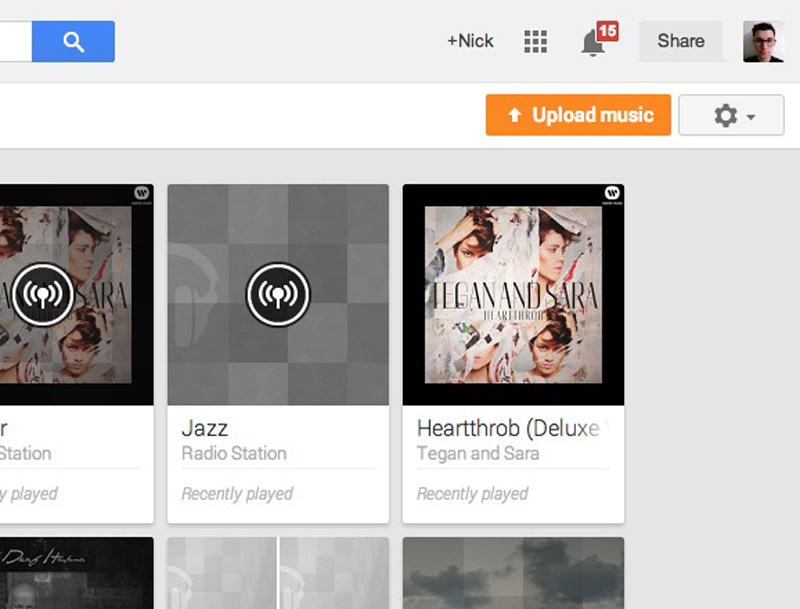Open the settings gear dropdown
Viewport: 800px width, 609px height.
731,115
